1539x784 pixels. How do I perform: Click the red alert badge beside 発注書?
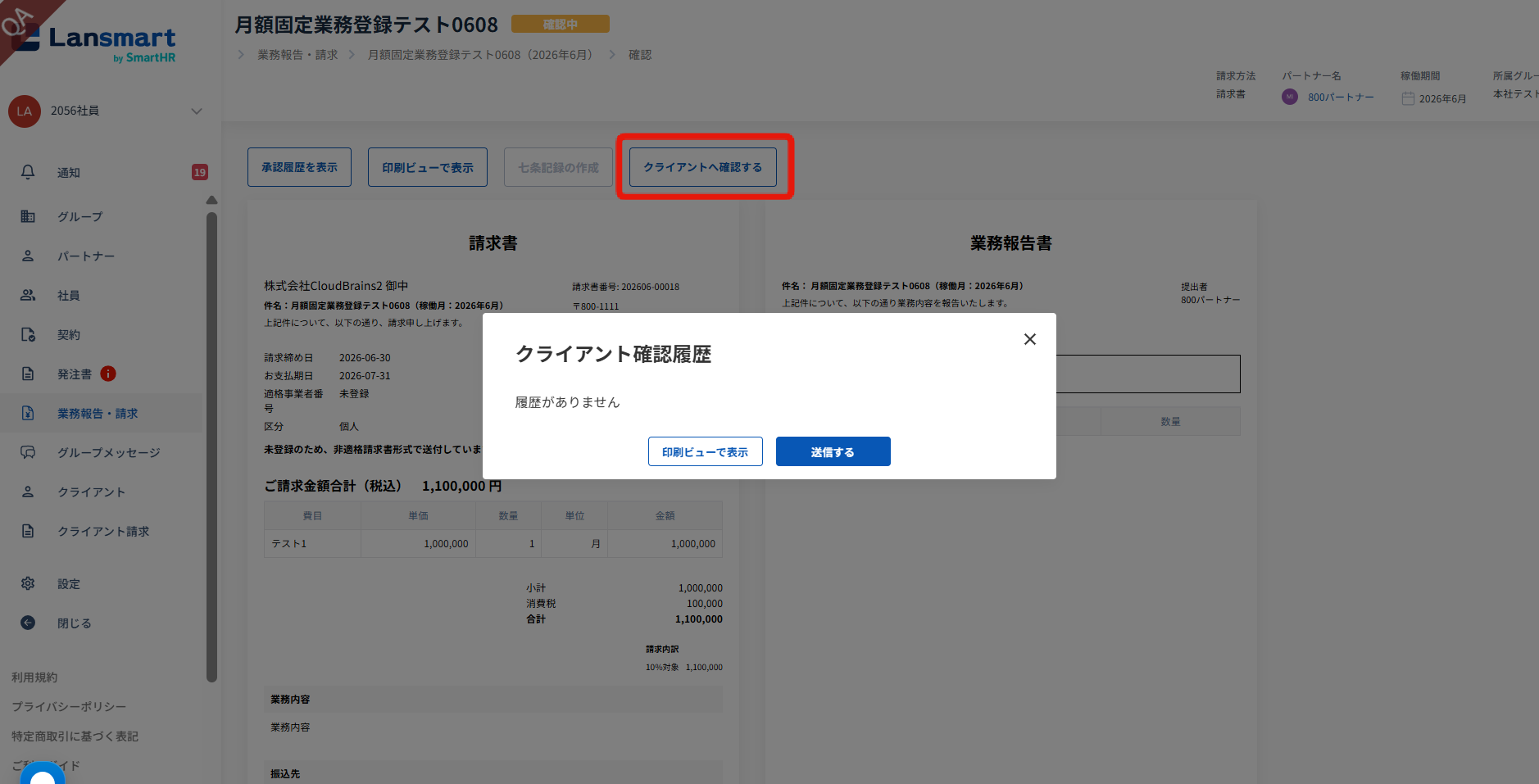pos(108,374)
